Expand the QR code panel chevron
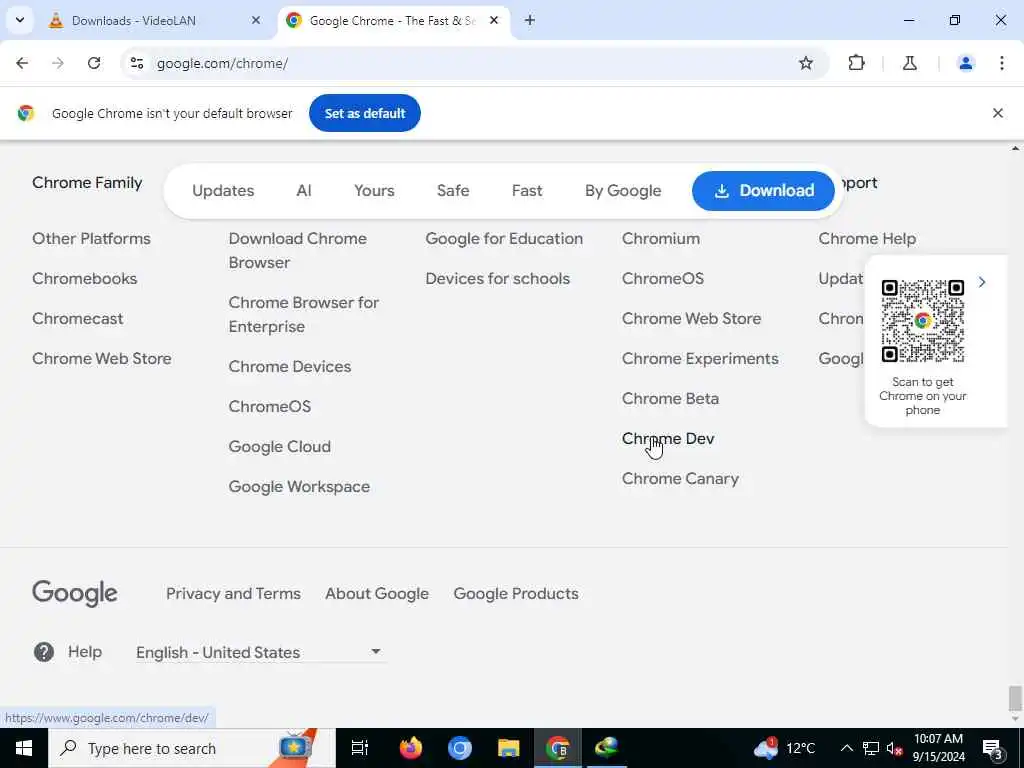The image size is (1024, 768). tap(982, 282)
